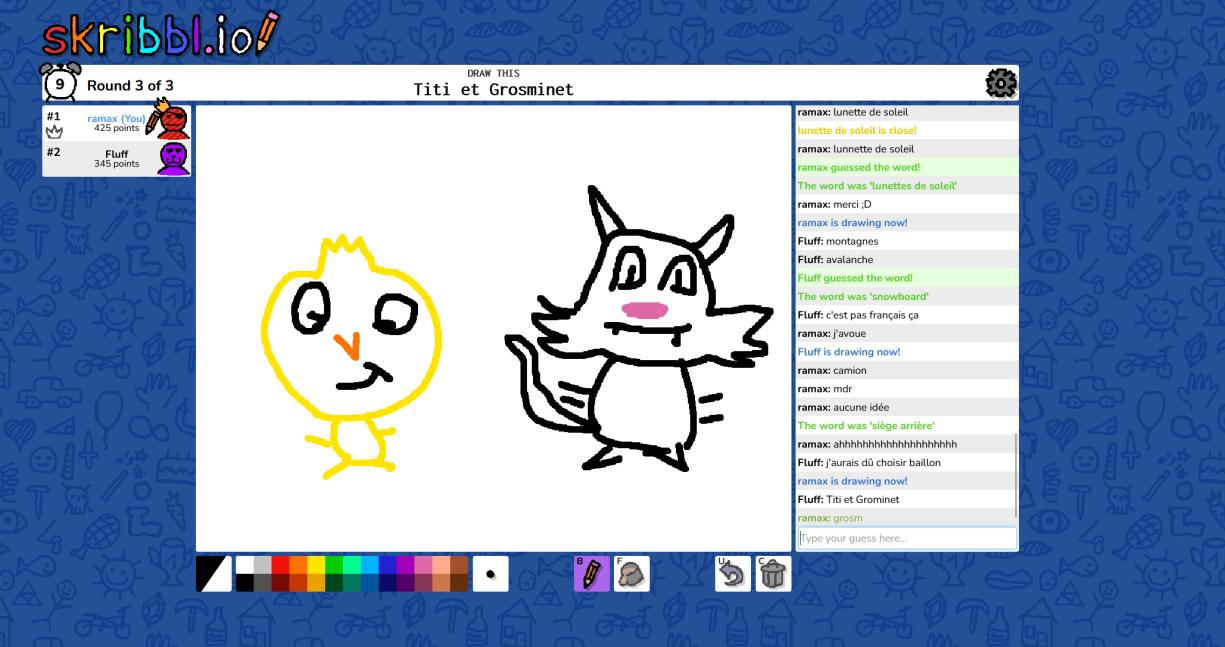Clear canvas with the trash can
Viewport: 1225px width, 647px height.
tap(773, 574)
